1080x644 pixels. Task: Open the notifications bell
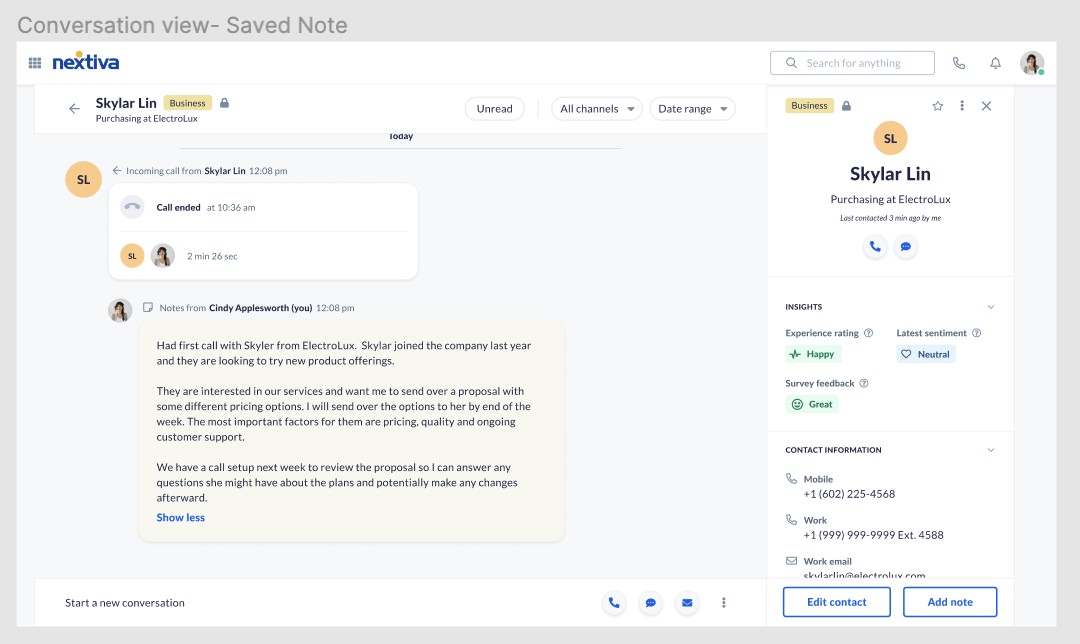995,63
